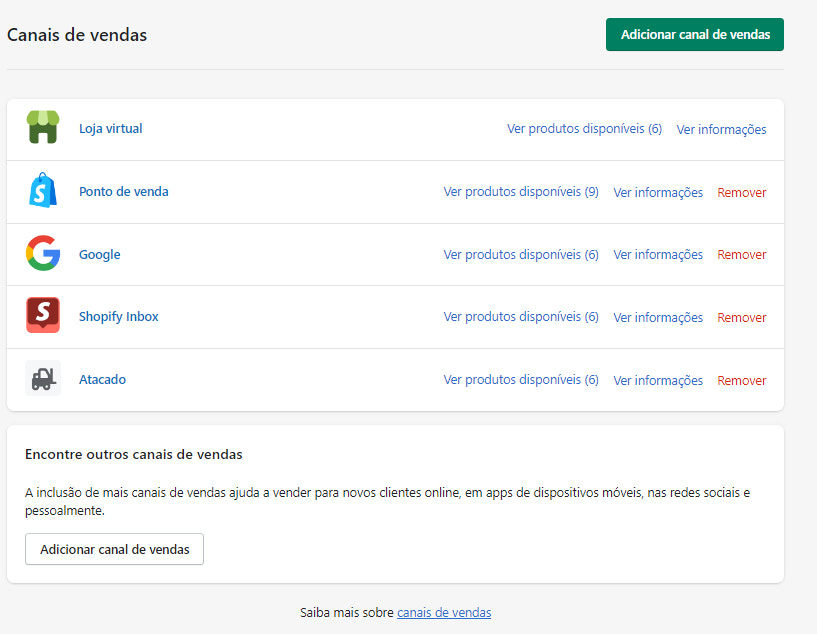Click the Loja virtual storefront icon
The width and height of the screenshot is (817, 634).
[43, 128]
